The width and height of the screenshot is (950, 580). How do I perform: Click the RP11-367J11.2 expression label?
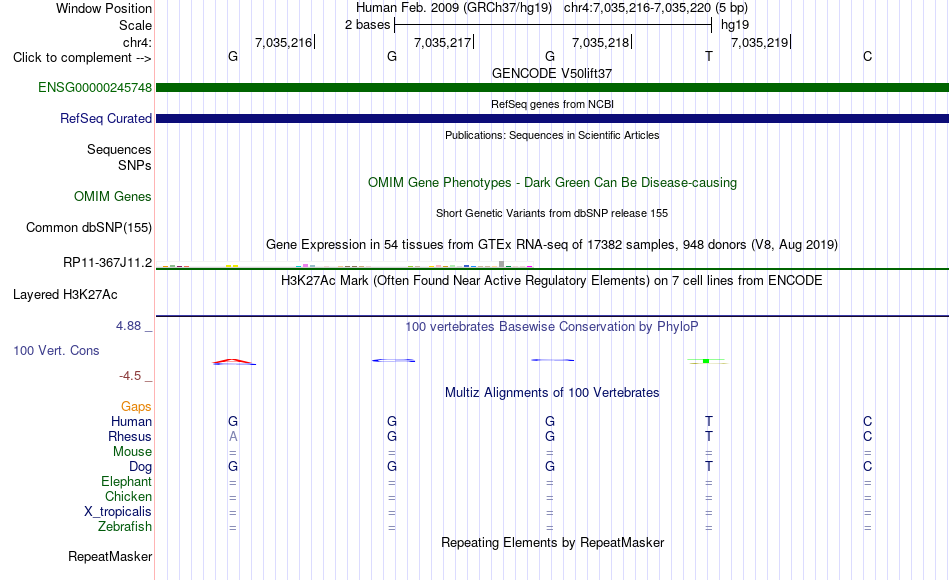pyautogui.click(x=107, y=262)
